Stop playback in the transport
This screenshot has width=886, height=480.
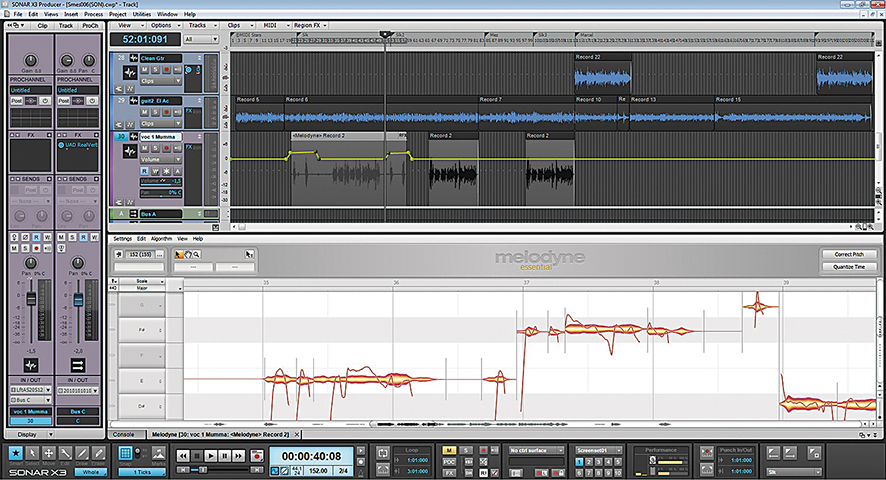click(197, 456)
